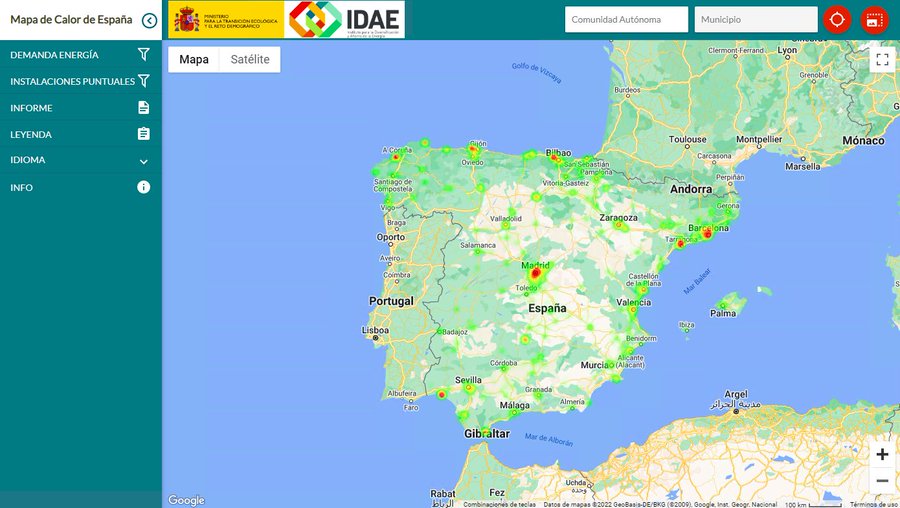Click the Bilbao label on map
Viewport: 900px width, 508px height.
tap(558, 153)
